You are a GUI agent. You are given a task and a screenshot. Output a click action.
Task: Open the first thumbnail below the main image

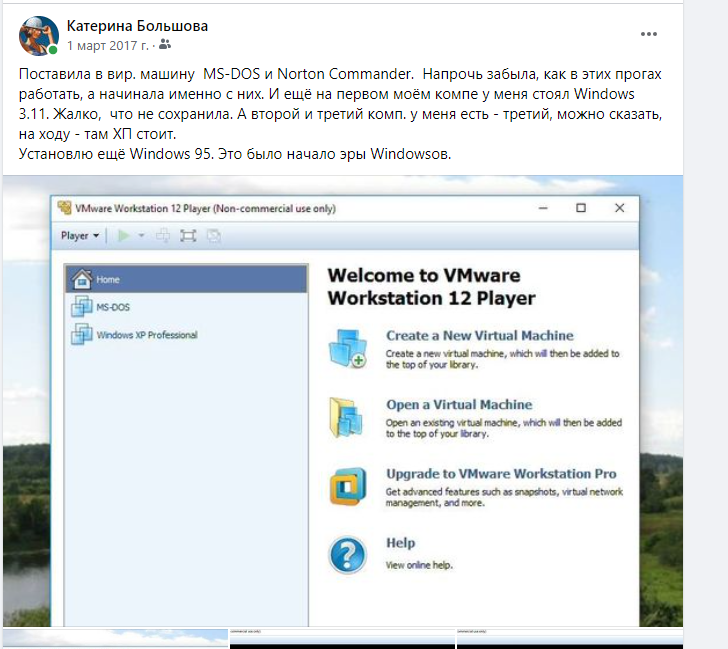click(x=115, y=638)
